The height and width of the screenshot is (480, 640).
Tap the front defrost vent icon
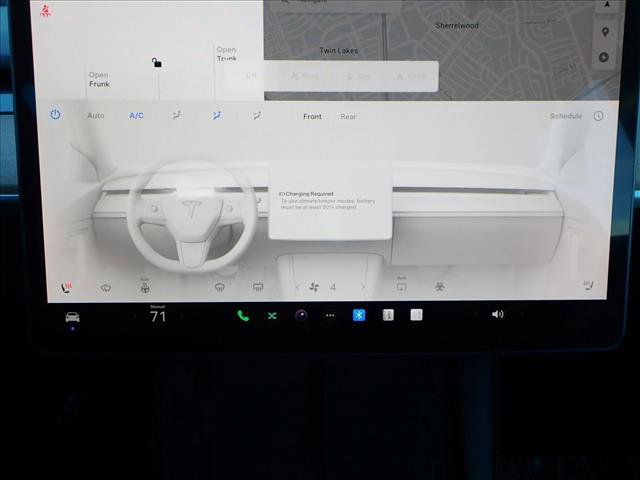coord(220,288)
